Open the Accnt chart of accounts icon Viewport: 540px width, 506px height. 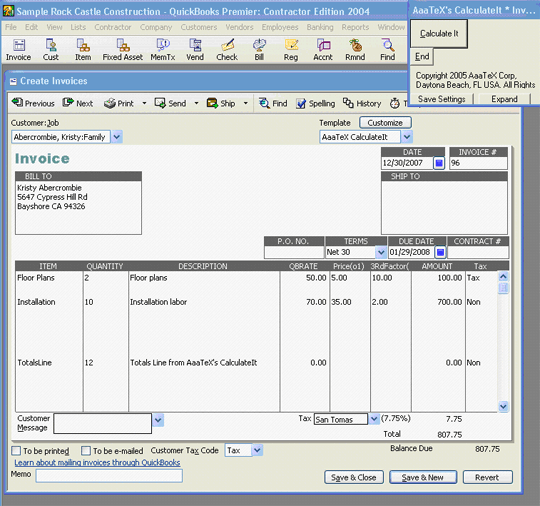point(323,50)
